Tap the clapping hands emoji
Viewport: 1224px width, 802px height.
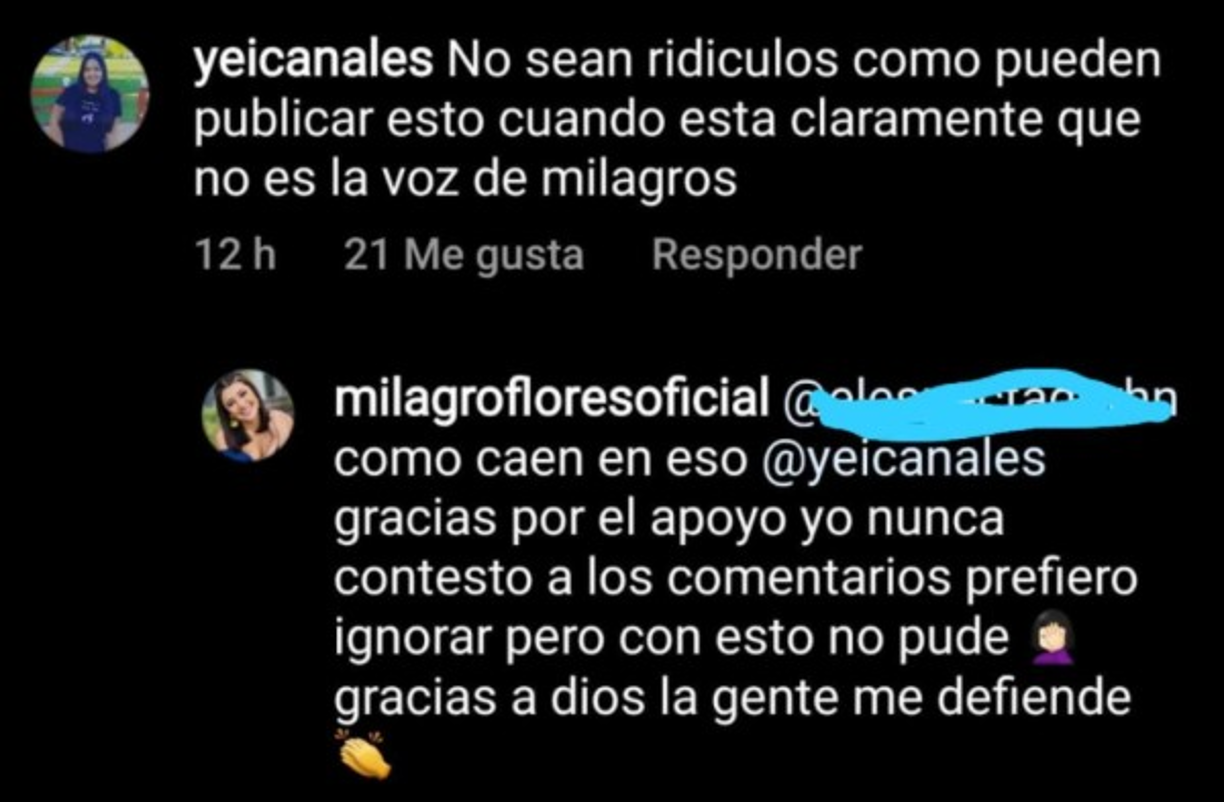click(x=364, y=755)
